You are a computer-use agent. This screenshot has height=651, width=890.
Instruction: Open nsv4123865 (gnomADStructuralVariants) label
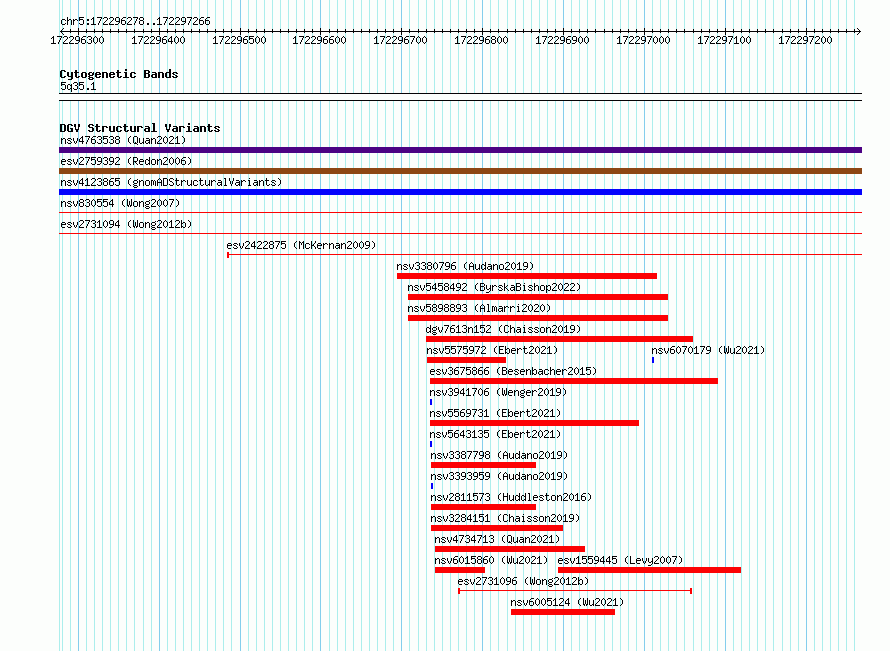click(x=171, y=182)
